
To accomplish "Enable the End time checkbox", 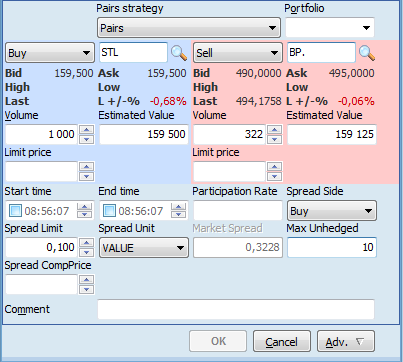I will tap(109, 211).
